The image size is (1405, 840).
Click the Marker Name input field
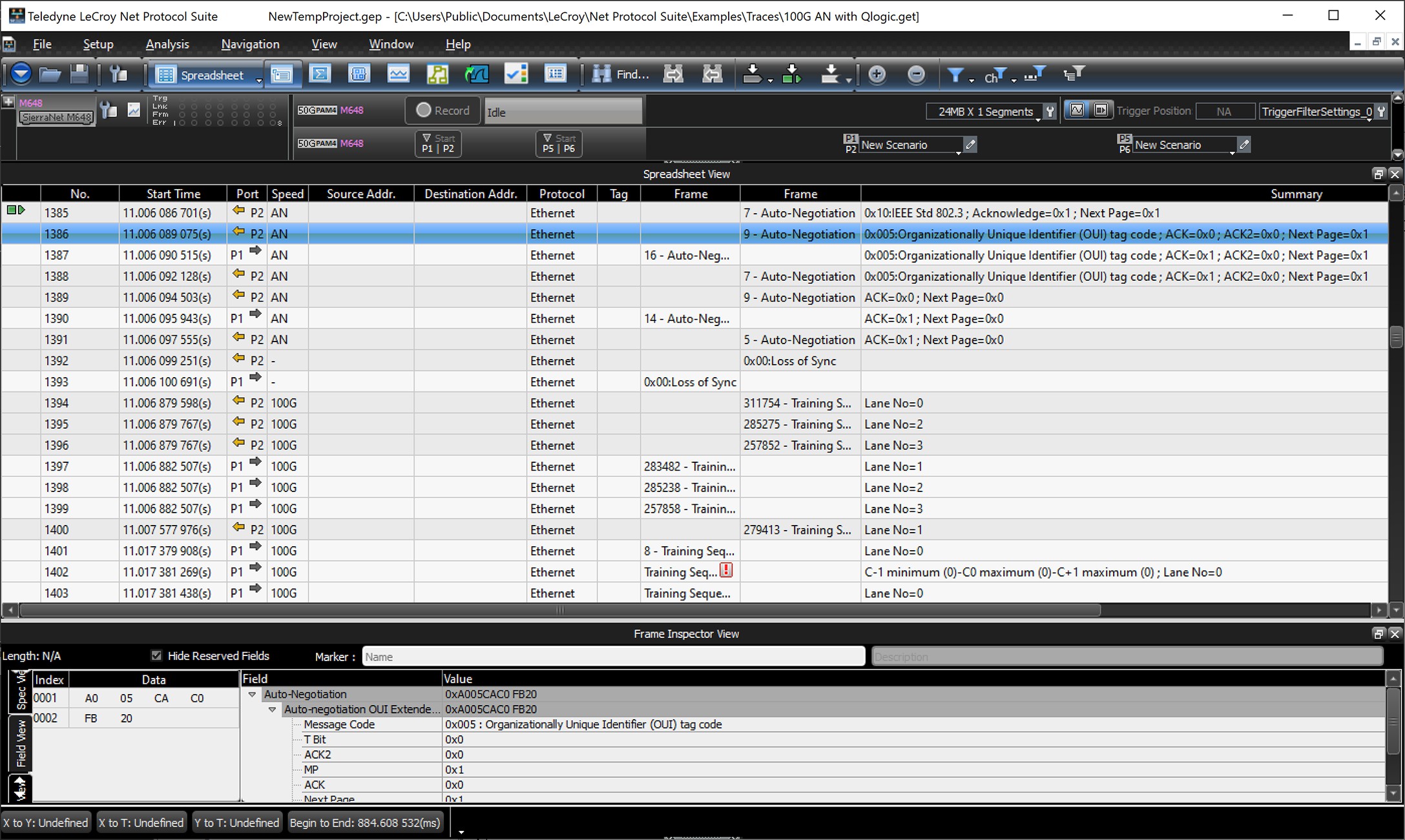(x=613, y=657)
